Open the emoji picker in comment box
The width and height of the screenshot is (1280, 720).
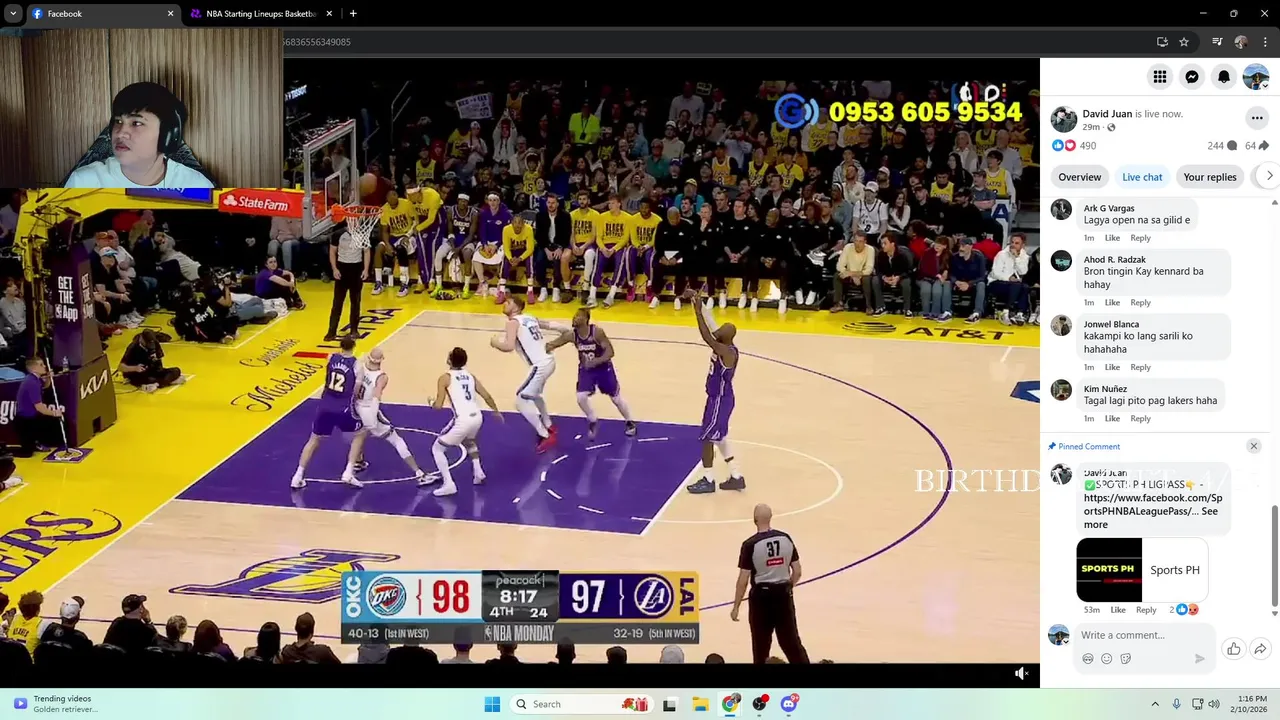click(x=1107, y=658)
